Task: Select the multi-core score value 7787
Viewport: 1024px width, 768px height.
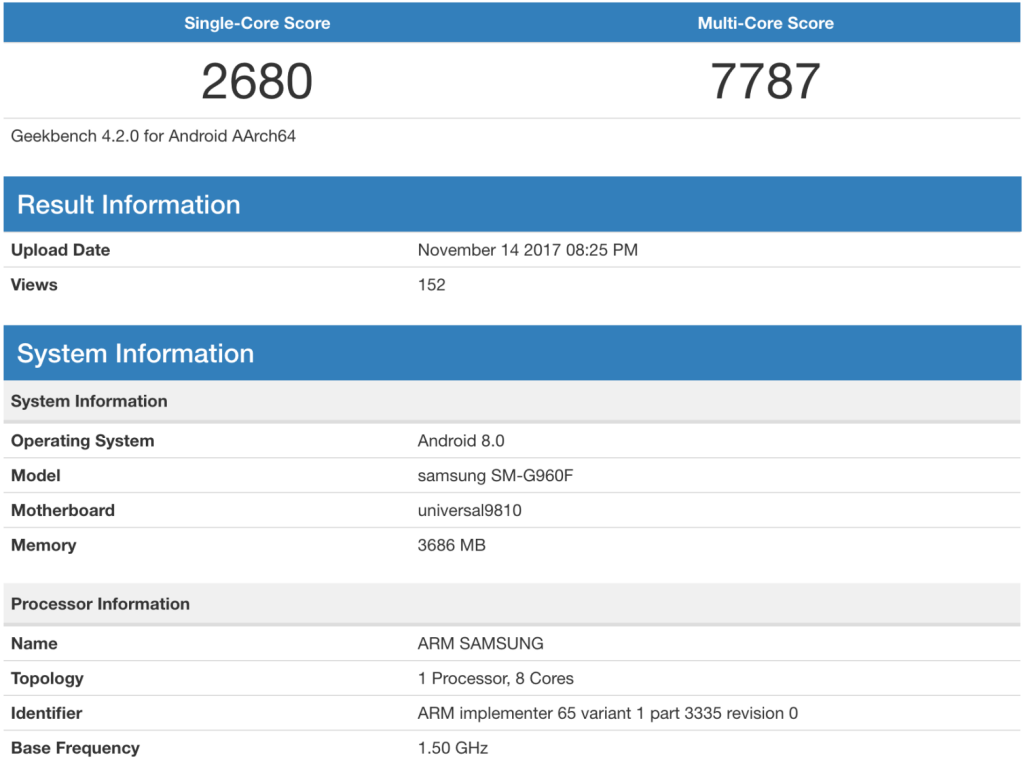Action: [x=765, y=81]
